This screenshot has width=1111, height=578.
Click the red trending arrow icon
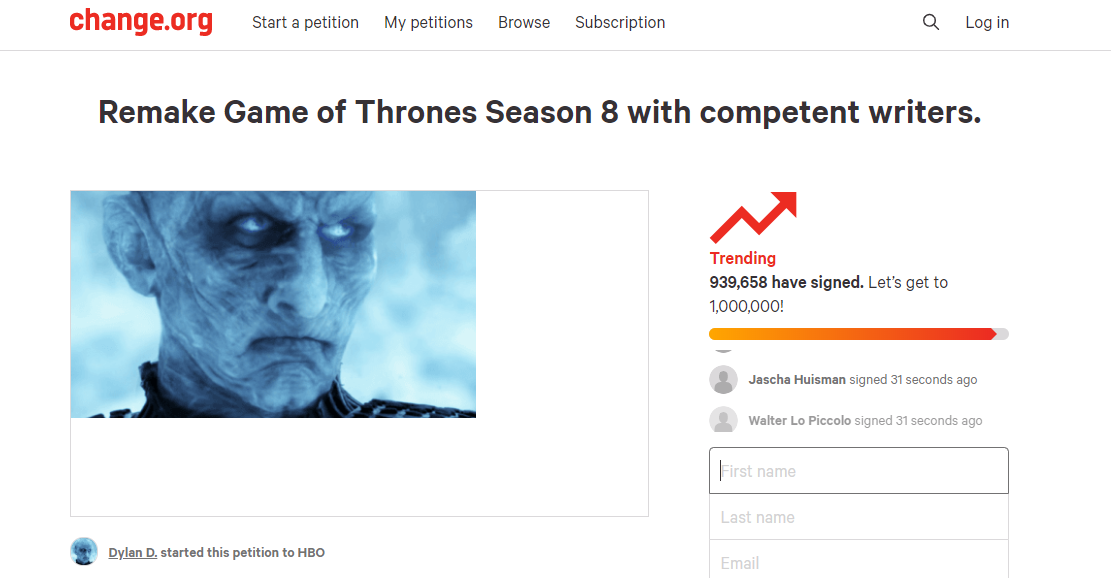(753, 217)
